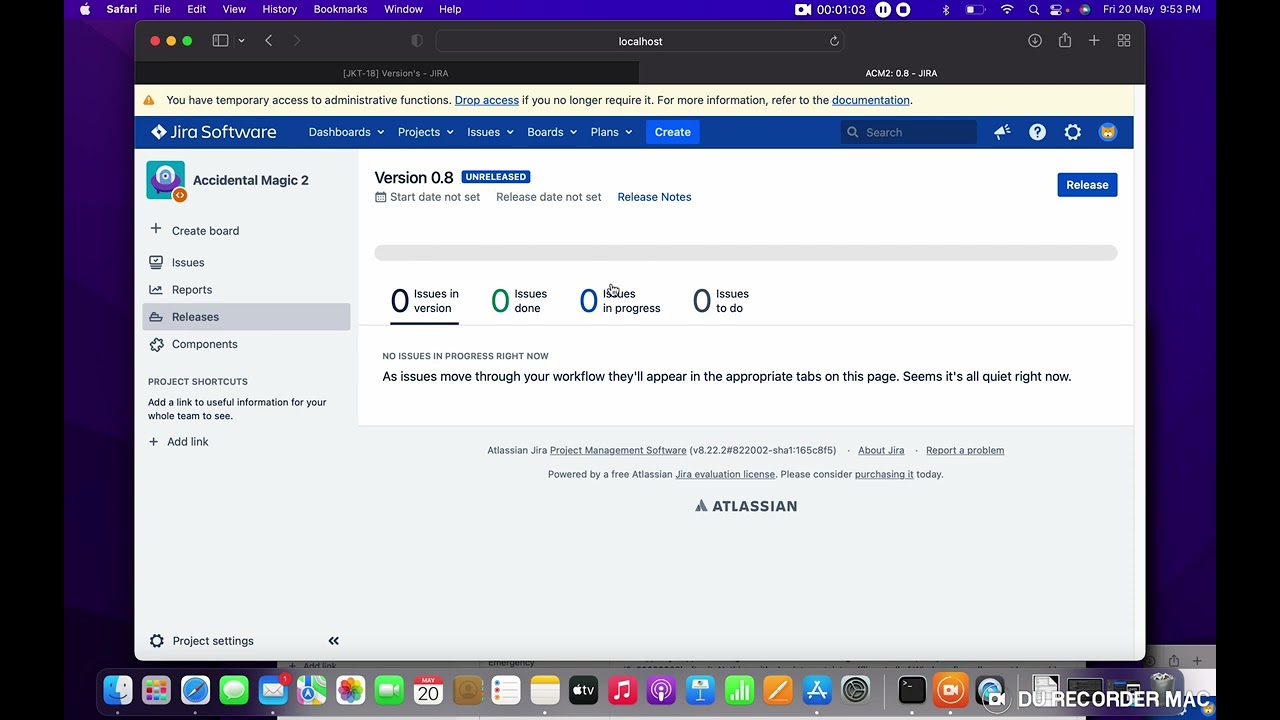Go to Components in project sidebar

tap(194, 344)
